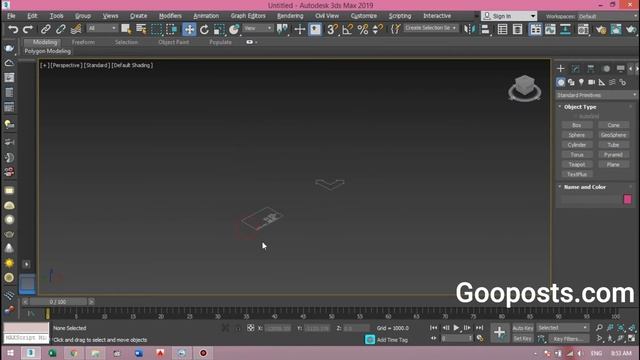
Task: Click the ViewCube in the viewport
Action: [525, 87]
